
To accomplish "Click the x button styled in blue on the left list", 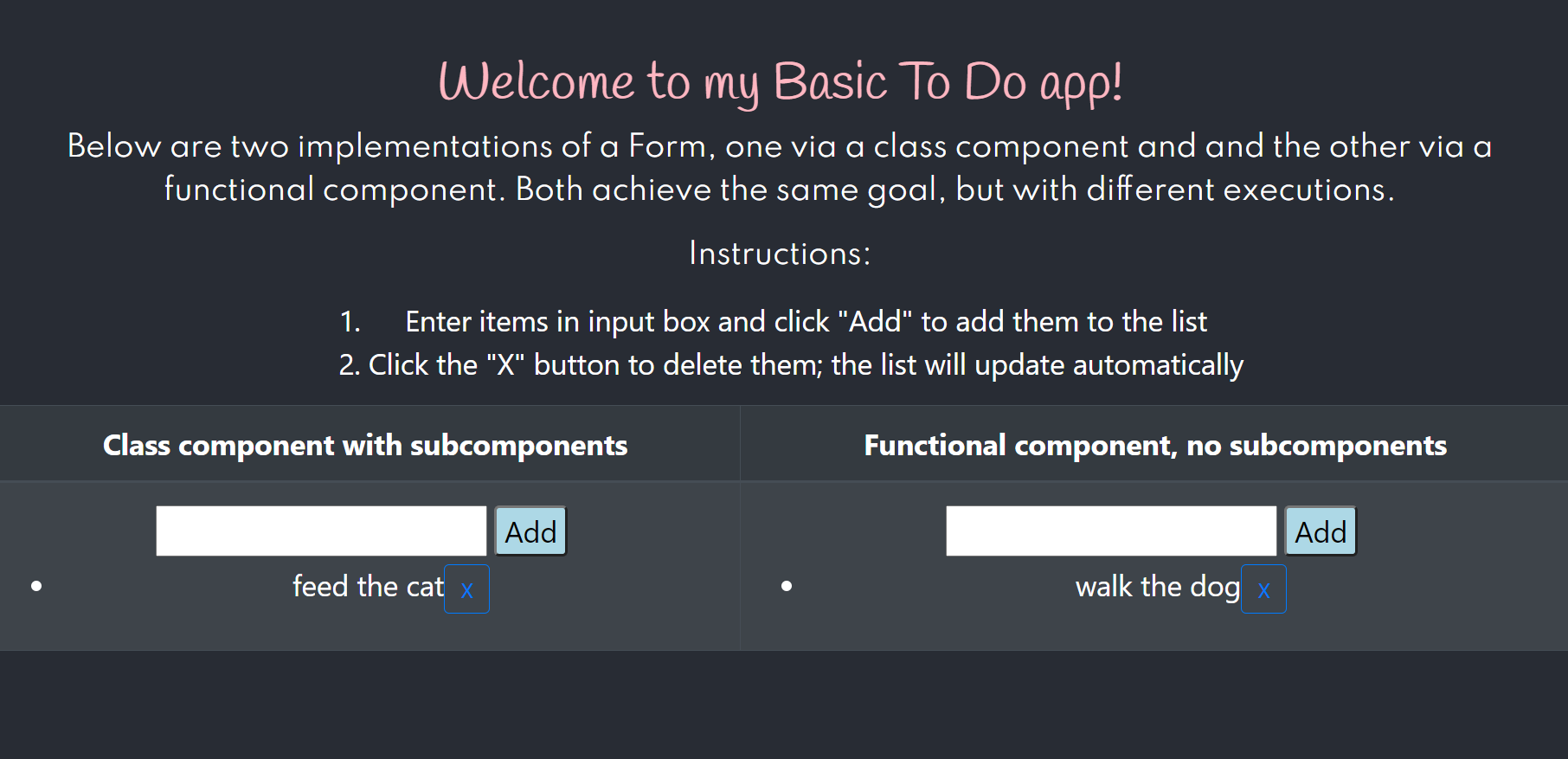I will pyautogui.click(x=466, y=589).
